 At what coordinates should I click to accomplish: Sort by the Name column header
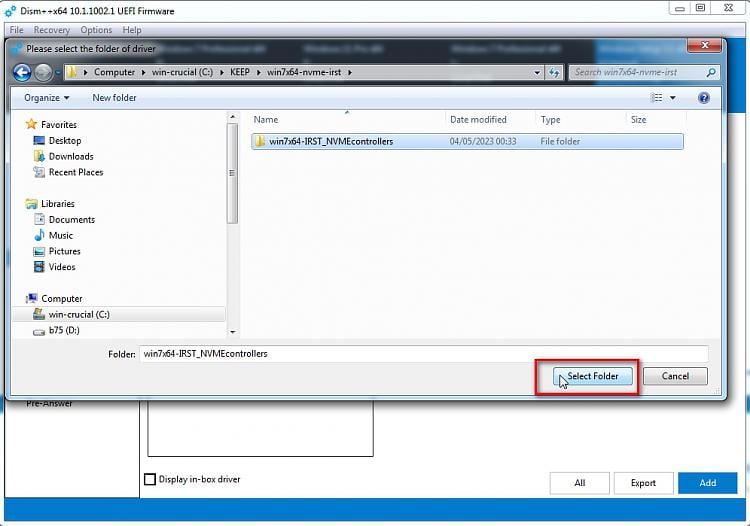347,120
